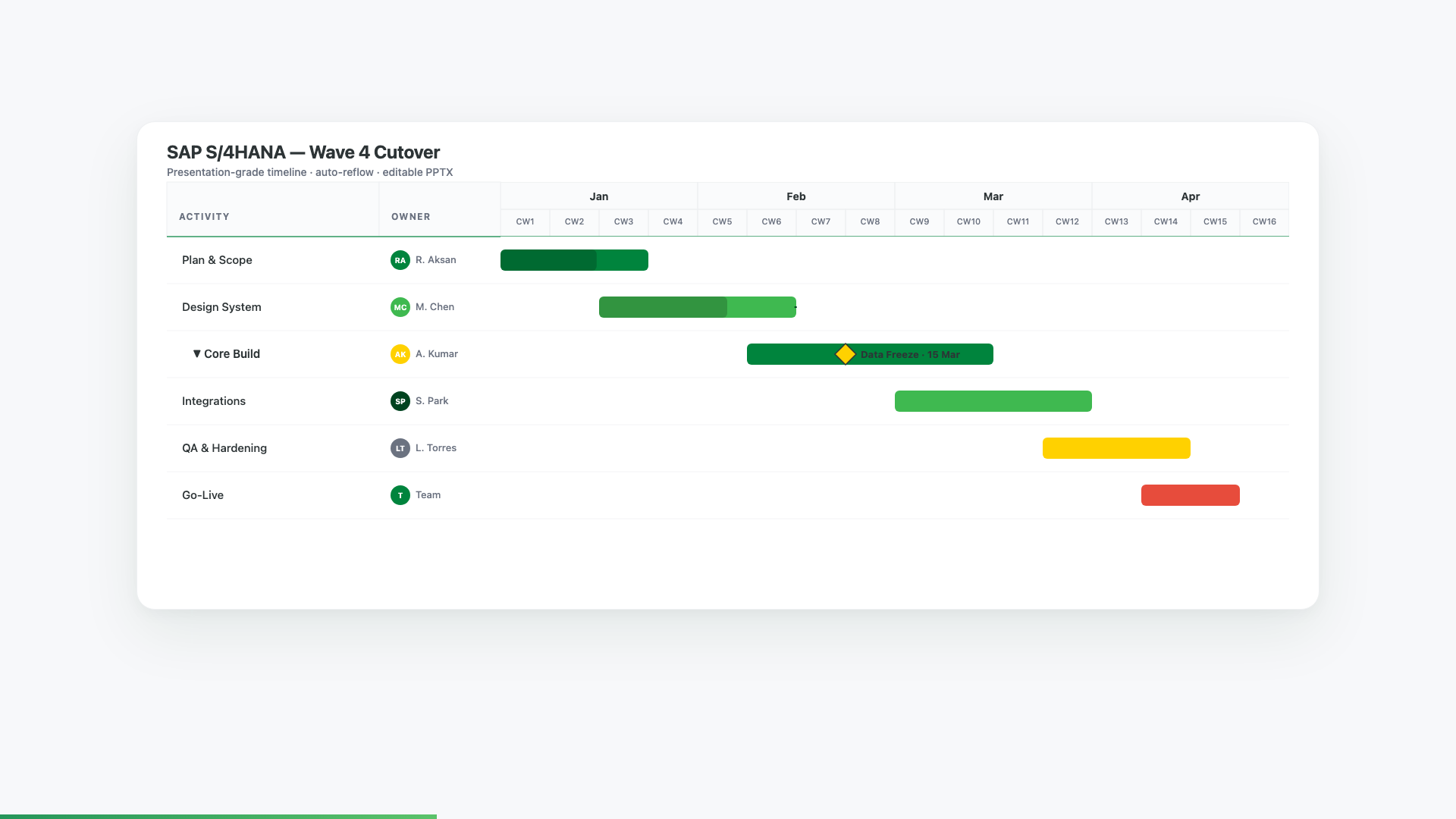This screenshot has width=1456, height=819.
Task: Click the CW2 week column header
Action: tap(574, 222)
